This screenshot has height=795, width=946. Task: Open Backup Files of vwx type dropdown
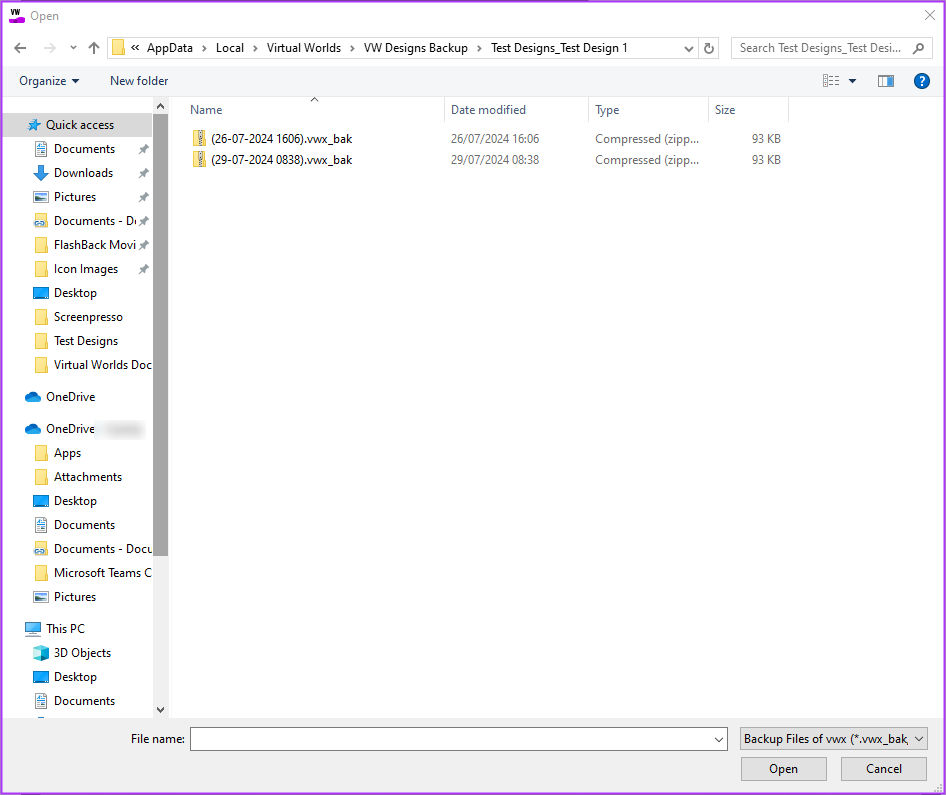(x=833, y=739)
